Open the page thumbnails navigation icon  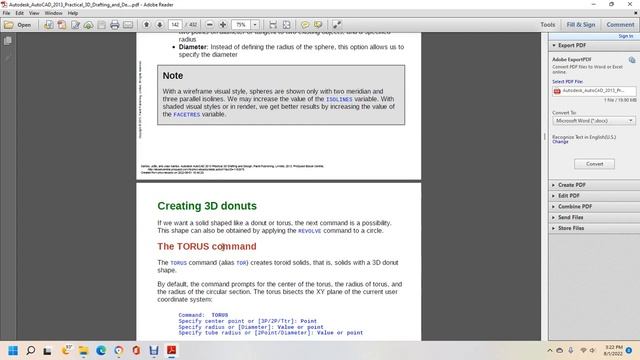coord(8,41)
